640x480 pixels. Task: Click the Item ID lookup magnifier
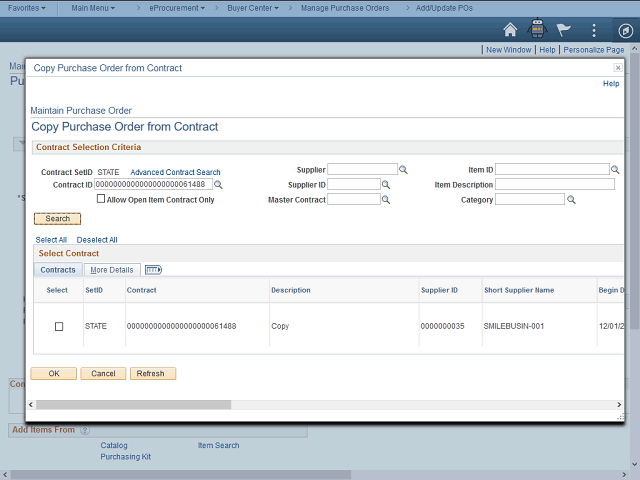pyautogui.click(x=616, y=170)
